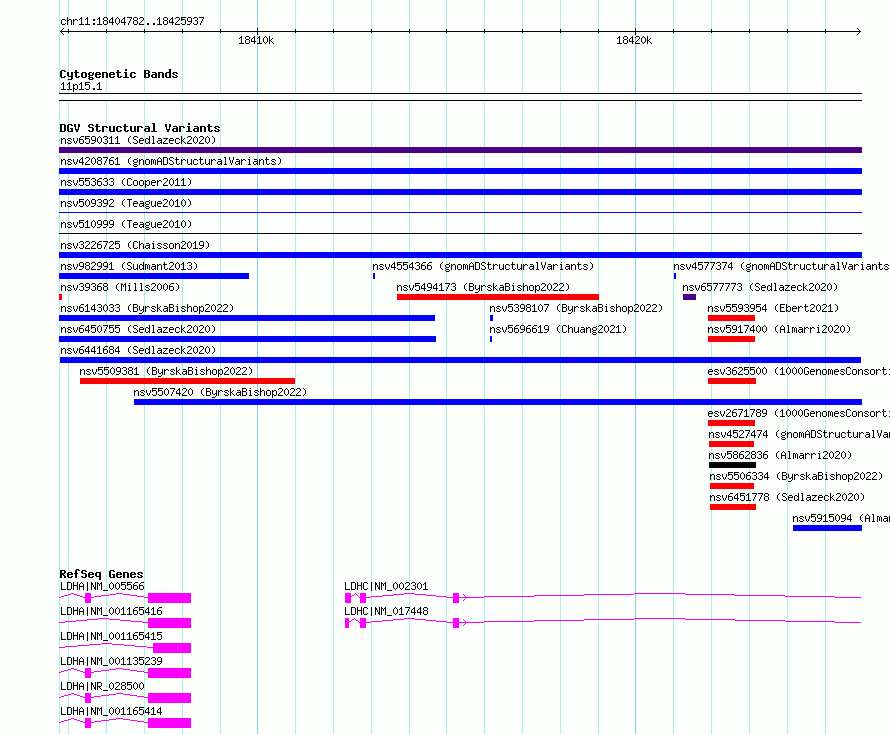Click the nsv553633 (Cooper2011) label
890x734 pixels.
click(x=126, y=182)
